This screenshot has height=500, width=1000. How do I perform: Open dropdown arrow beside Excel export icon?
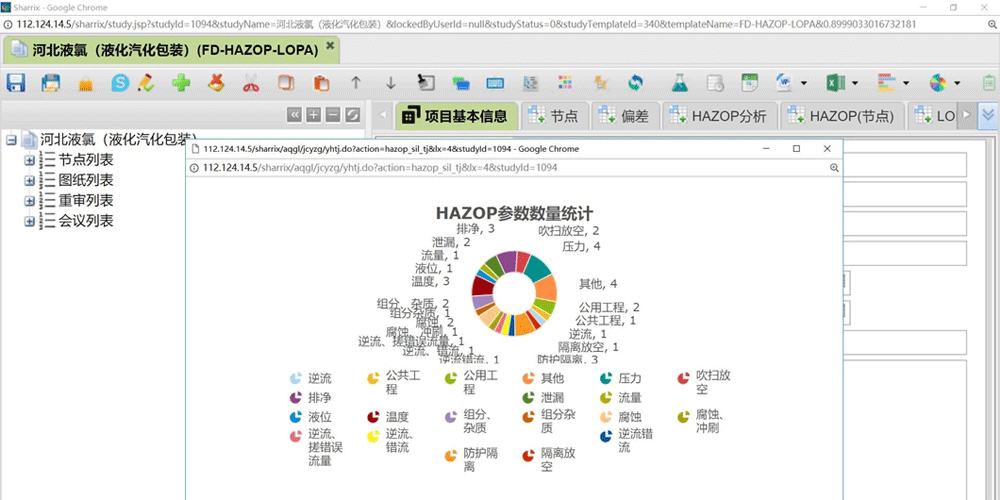click(x=855, y=84)
